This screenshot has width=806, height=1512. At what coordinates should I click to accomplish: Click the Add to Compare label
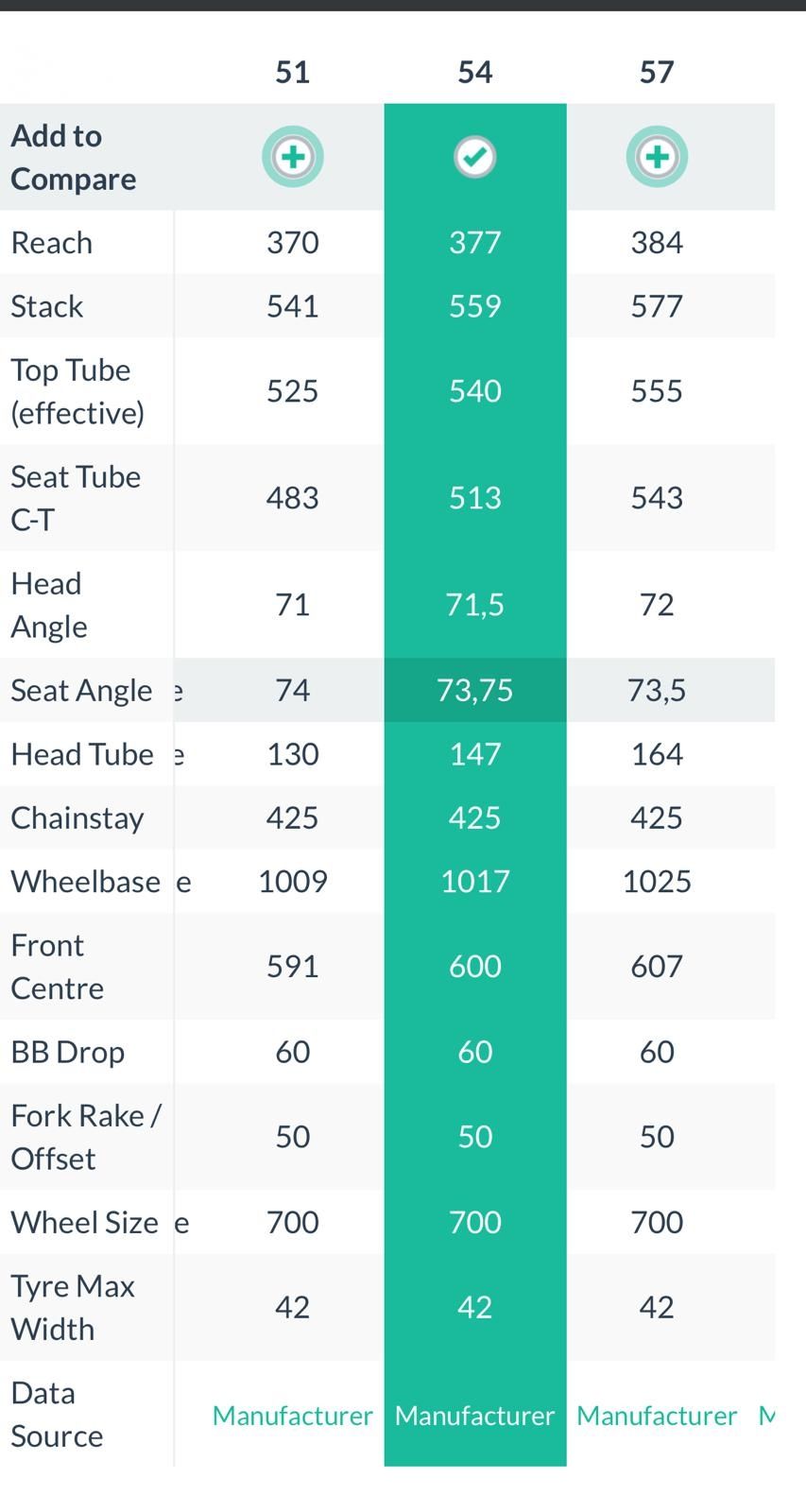tap(73, 157)
